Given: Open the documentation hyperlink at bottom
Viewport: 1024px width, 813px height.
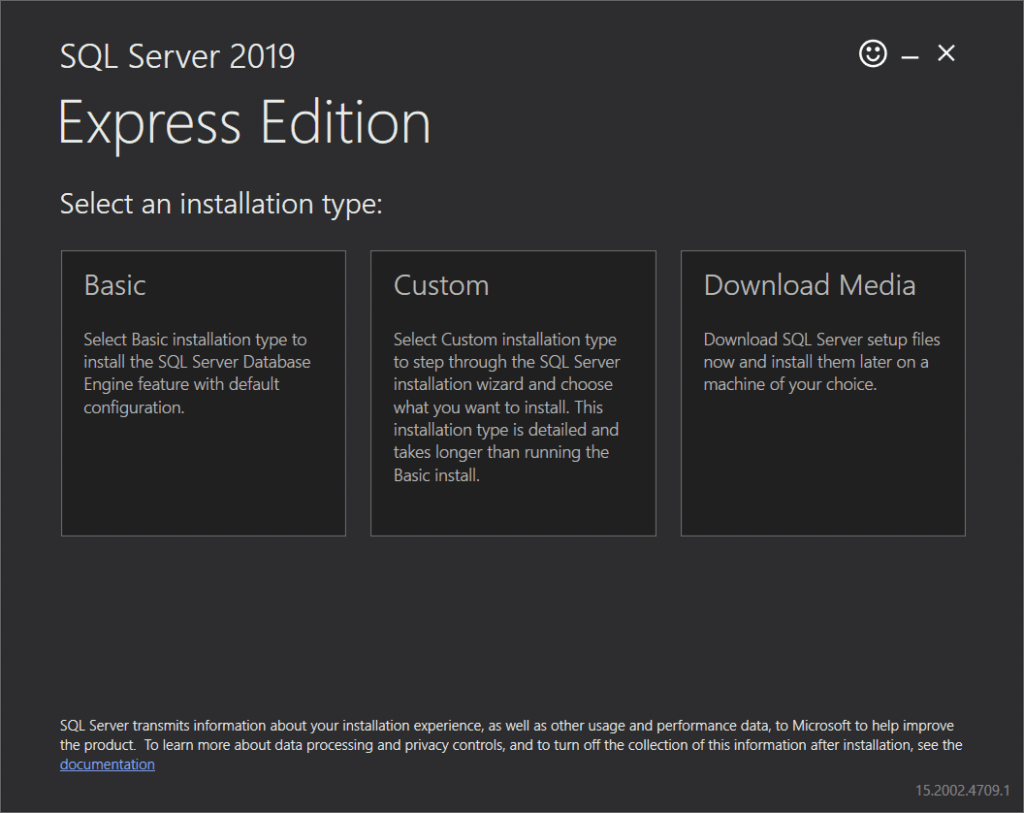Looking at the screenshot, I should [106, 763].
